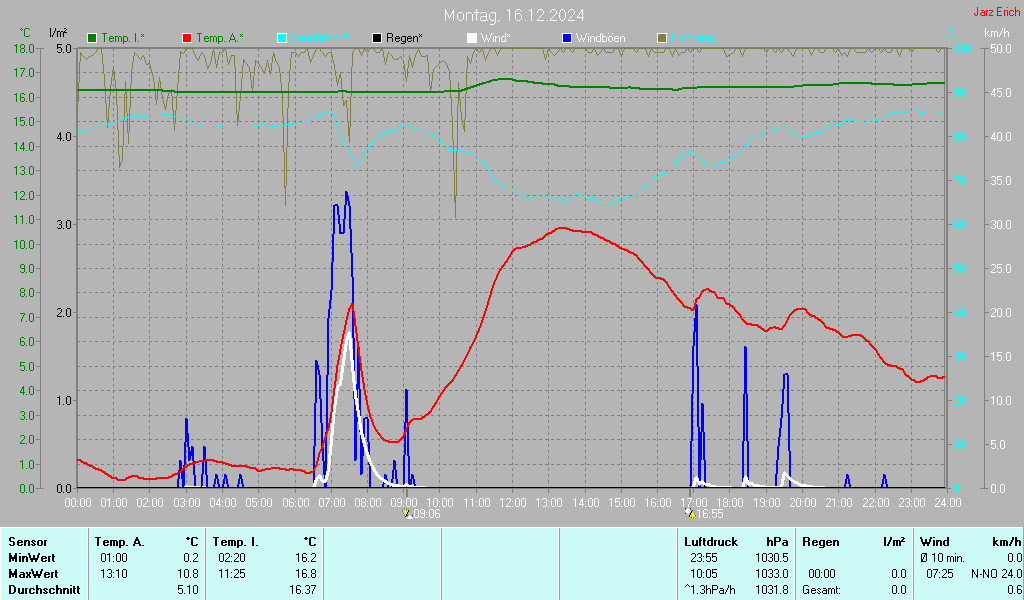
Task: Click the white Wind legend square
Action: click(472, 38)
